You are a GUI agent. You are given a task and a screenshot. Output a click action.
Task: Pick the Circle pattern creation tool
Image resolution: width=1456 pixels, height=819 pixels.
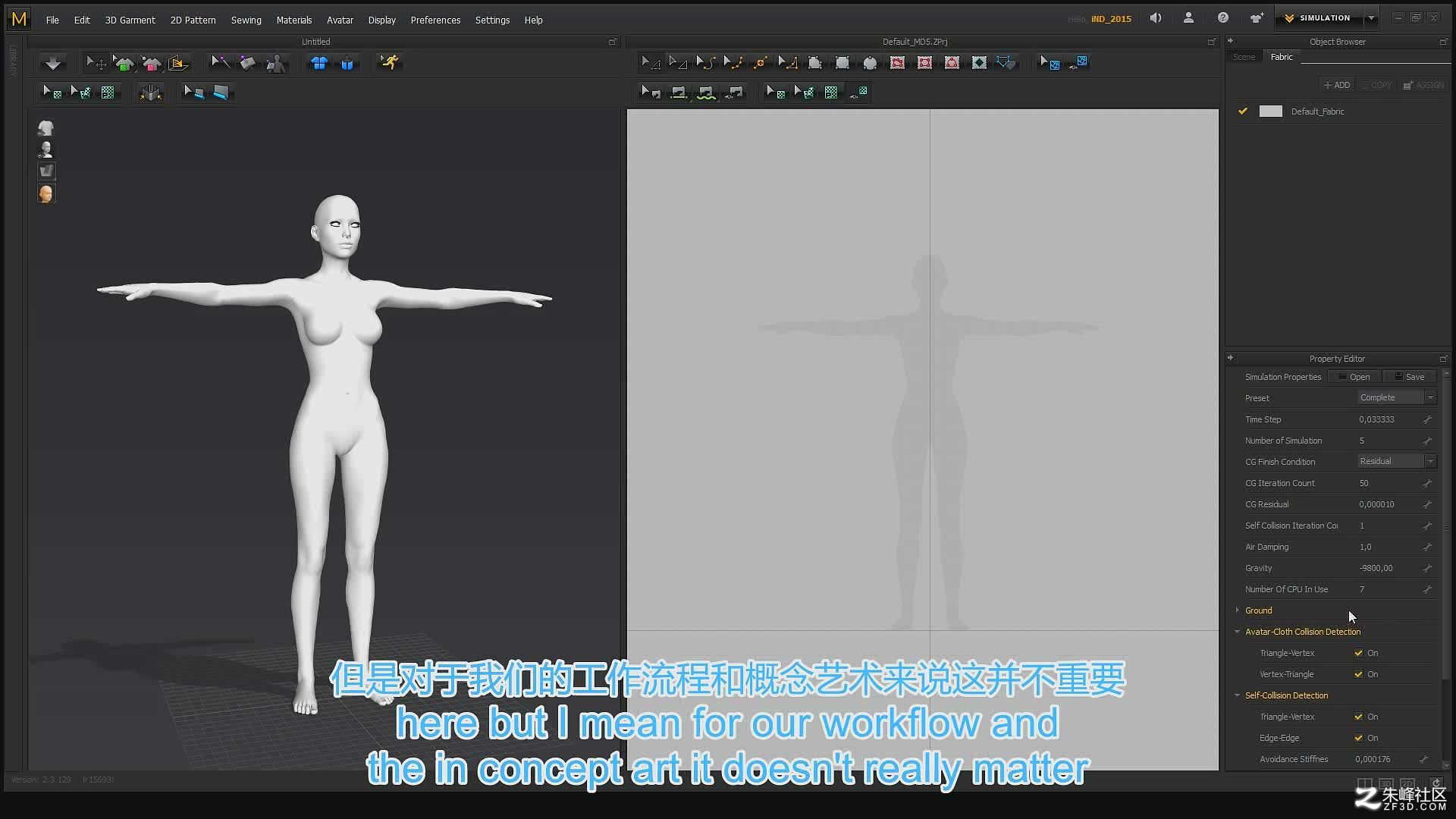coord(870,63)
